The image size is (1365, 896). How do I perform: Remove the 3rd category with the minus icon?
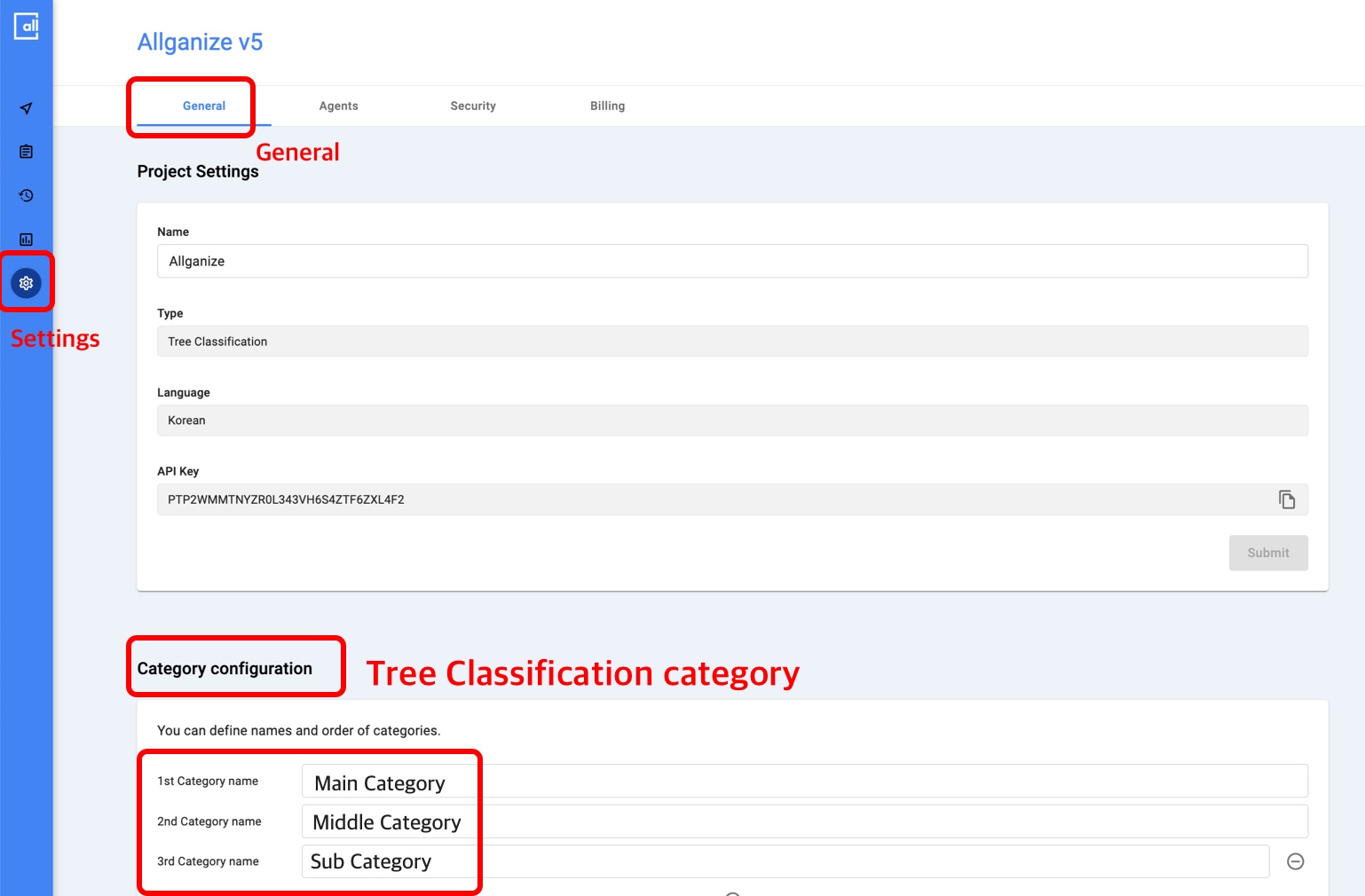coord(1295,861)
